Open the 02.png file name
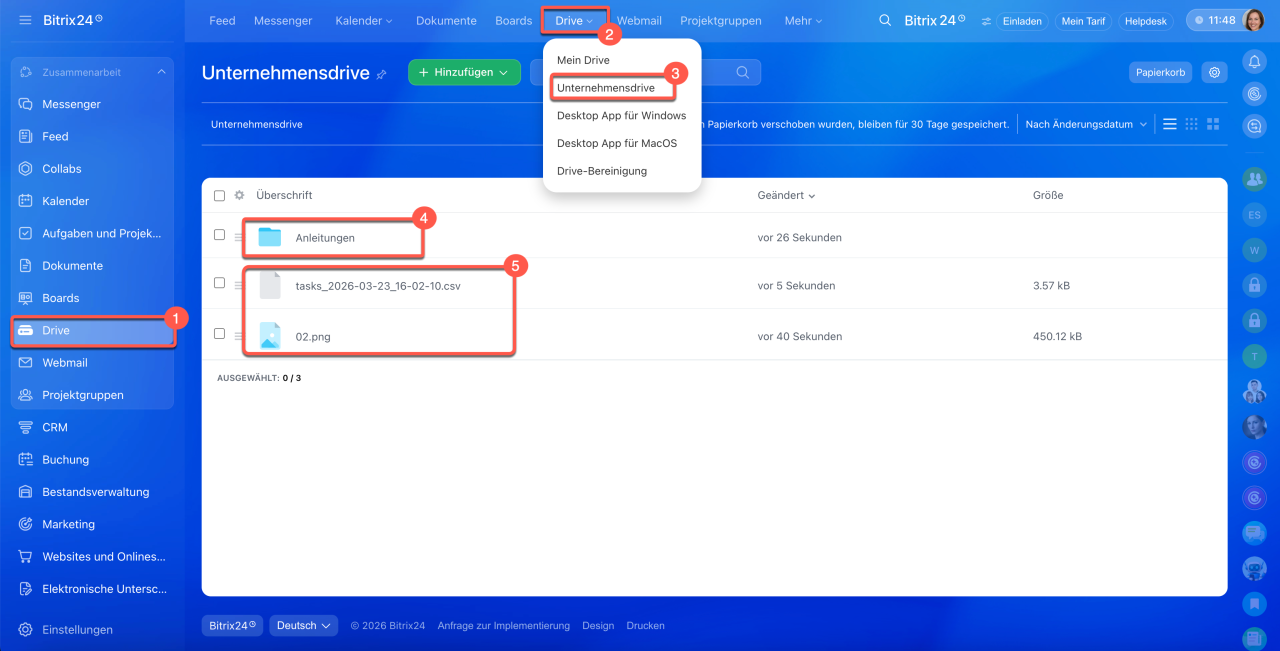This screenshot has height=651, width=1280. click(313, 337)
